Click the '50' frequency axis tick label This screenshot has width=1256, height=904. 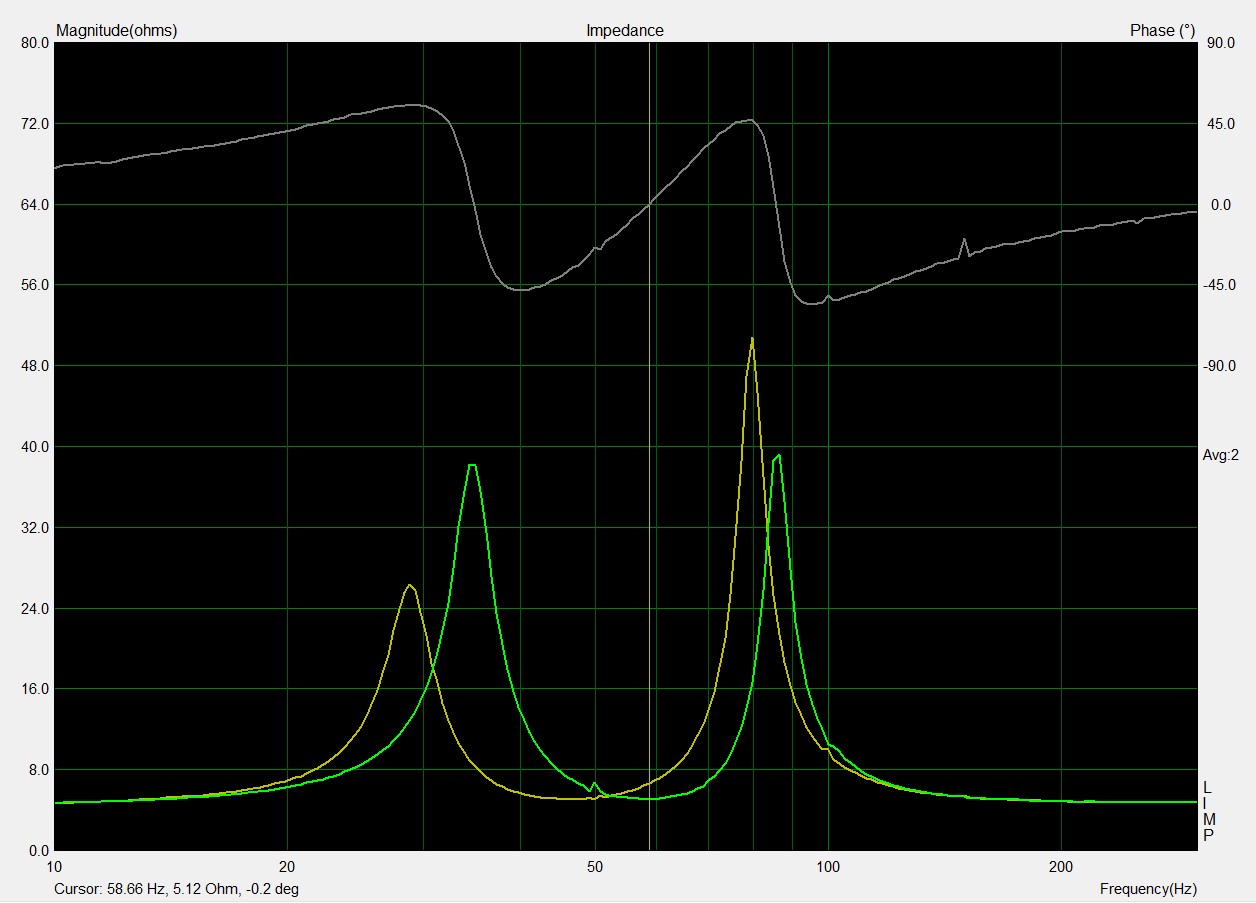[595, 866]
